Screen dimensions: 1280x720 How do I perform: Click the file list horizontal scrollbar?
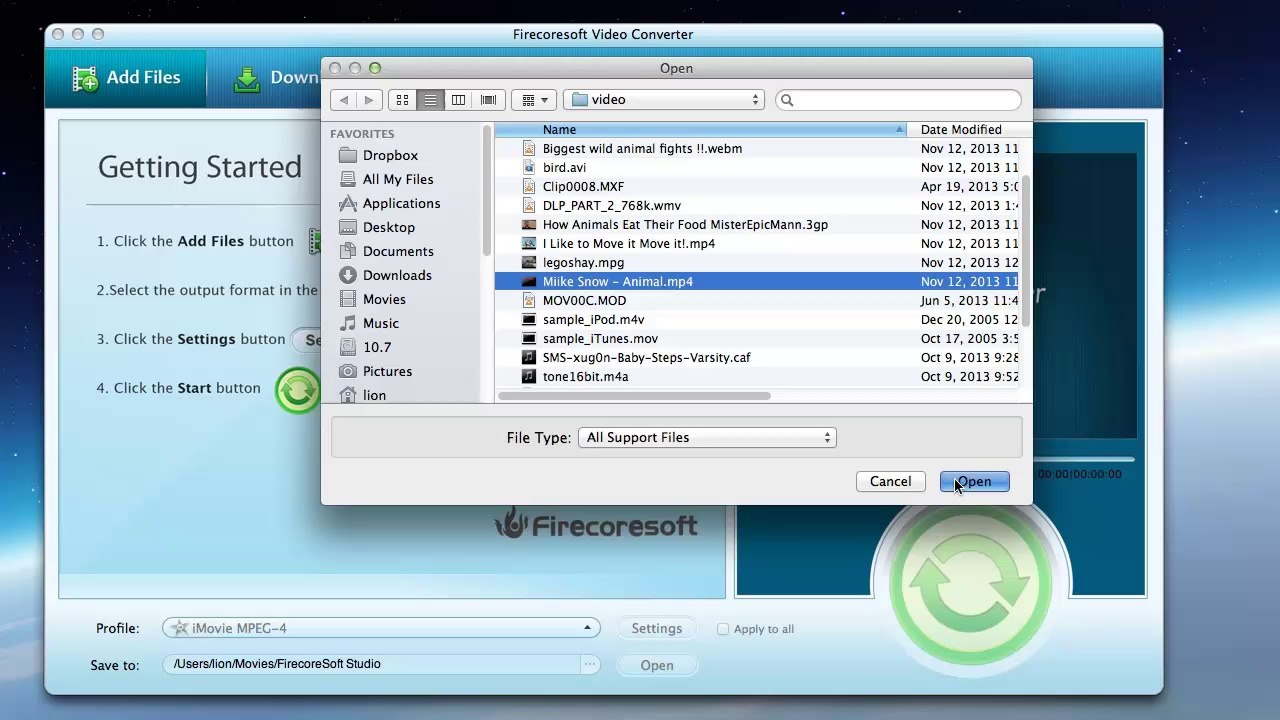[x=634, y=396]
